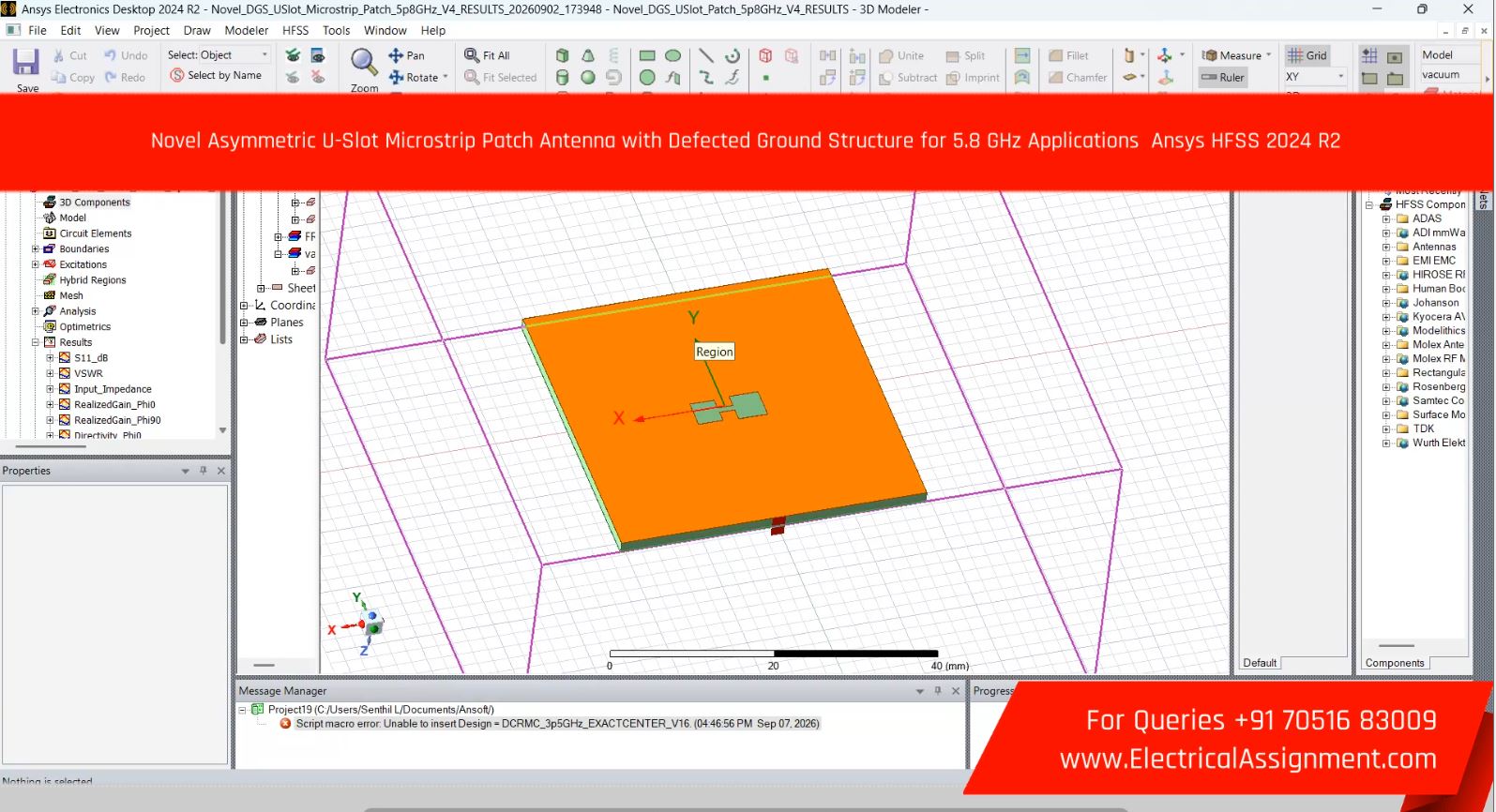
Task: Open the Draw menu
Action: click(197, 30)
